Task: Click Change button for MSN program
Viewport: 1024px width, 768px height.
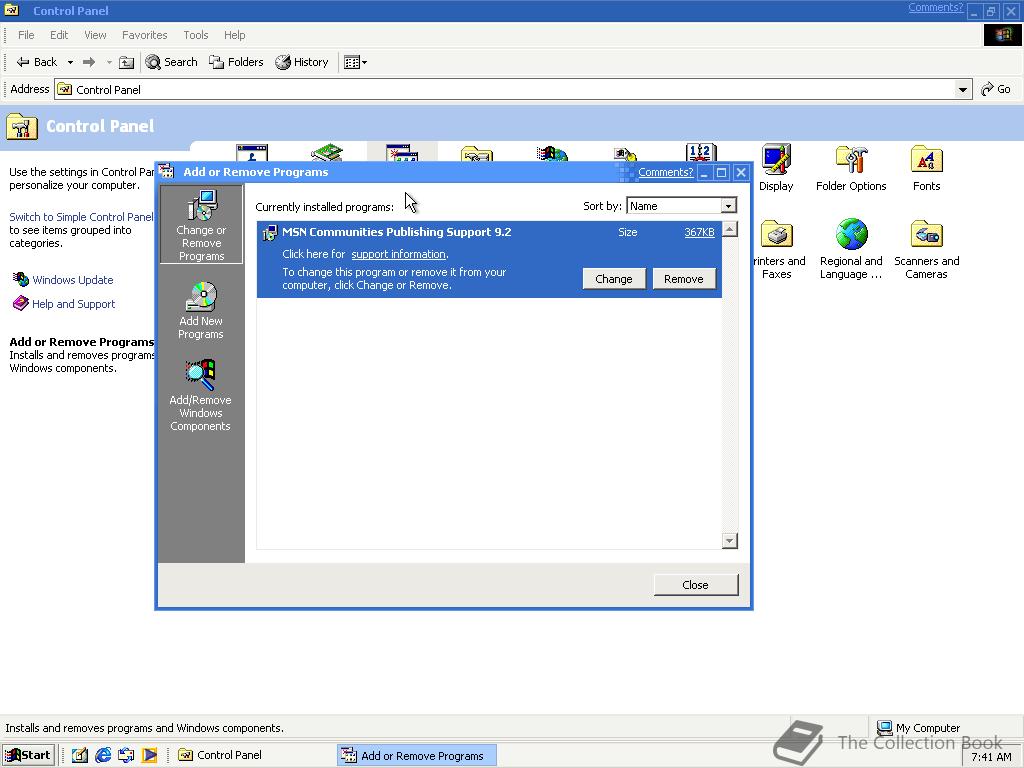Action: pos(613,279)
